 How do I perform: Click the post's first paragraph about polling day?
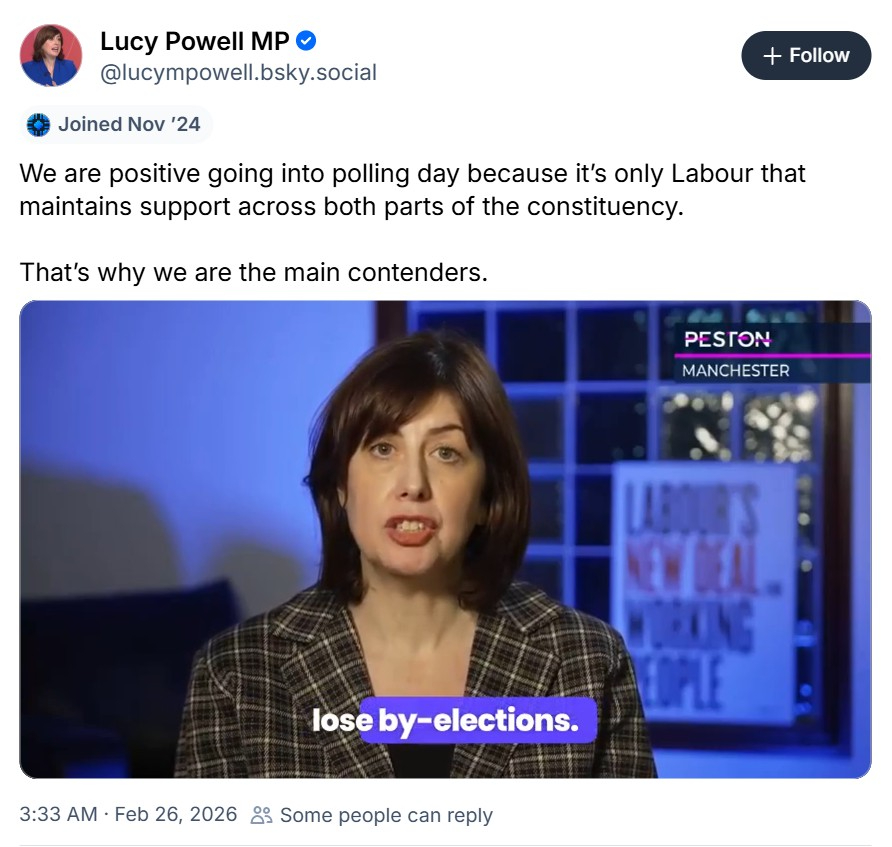pos(412,191)
